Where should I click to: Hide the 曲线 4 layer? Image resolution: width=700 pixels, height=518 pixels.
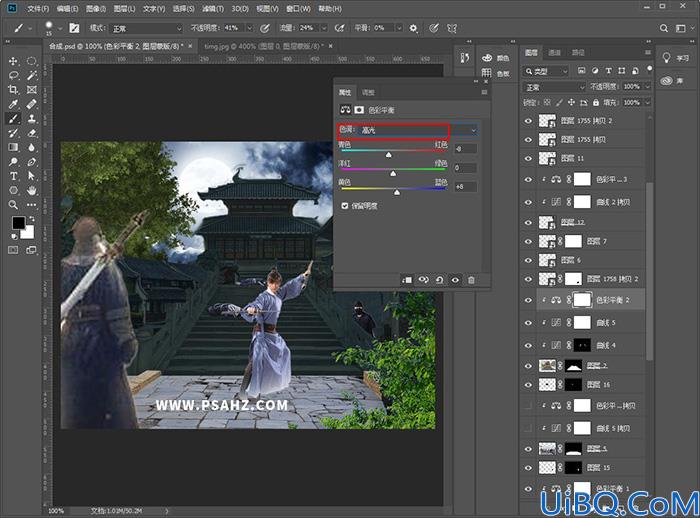coord(529,345)
